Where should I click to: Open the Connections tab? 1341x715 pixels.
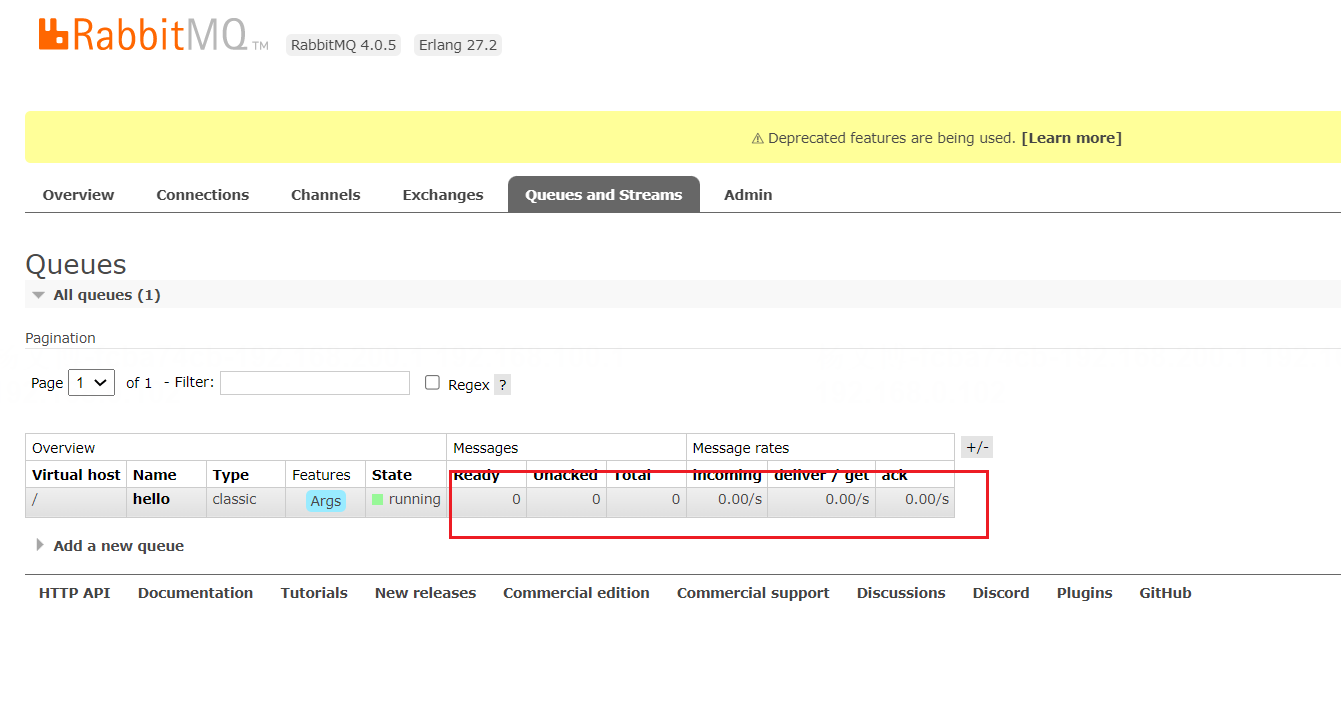click(202, 195)
